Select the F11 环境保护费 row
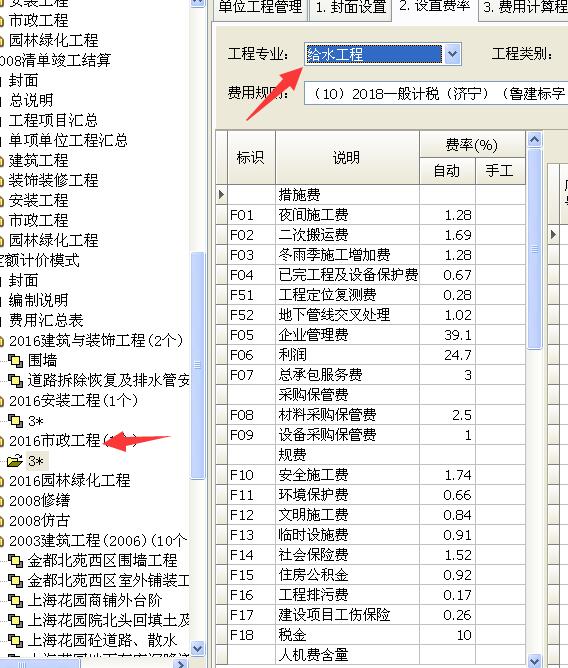Viewport: 568px width, 668px height. click(x=372, y=495)
